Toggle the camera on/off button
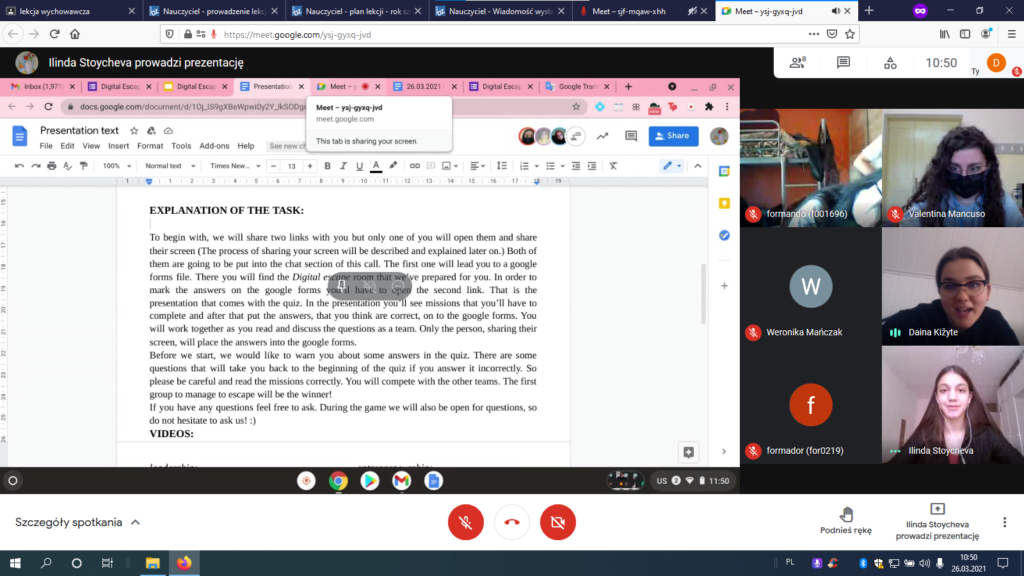The width and height of the screenshot is (1024, 576). [558, 522]
